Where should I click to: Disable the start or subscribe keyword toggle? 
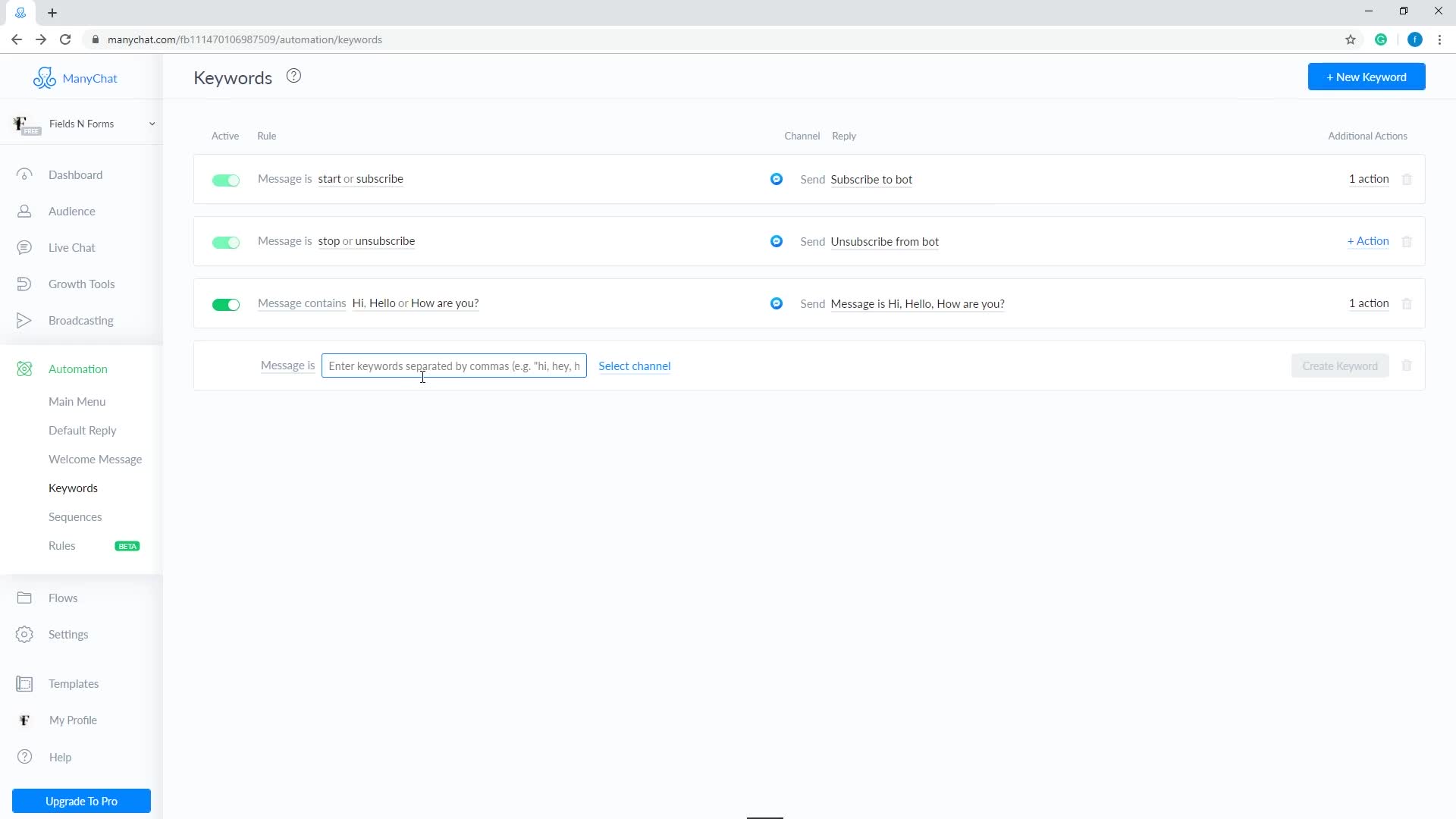[x=225, y=180]
